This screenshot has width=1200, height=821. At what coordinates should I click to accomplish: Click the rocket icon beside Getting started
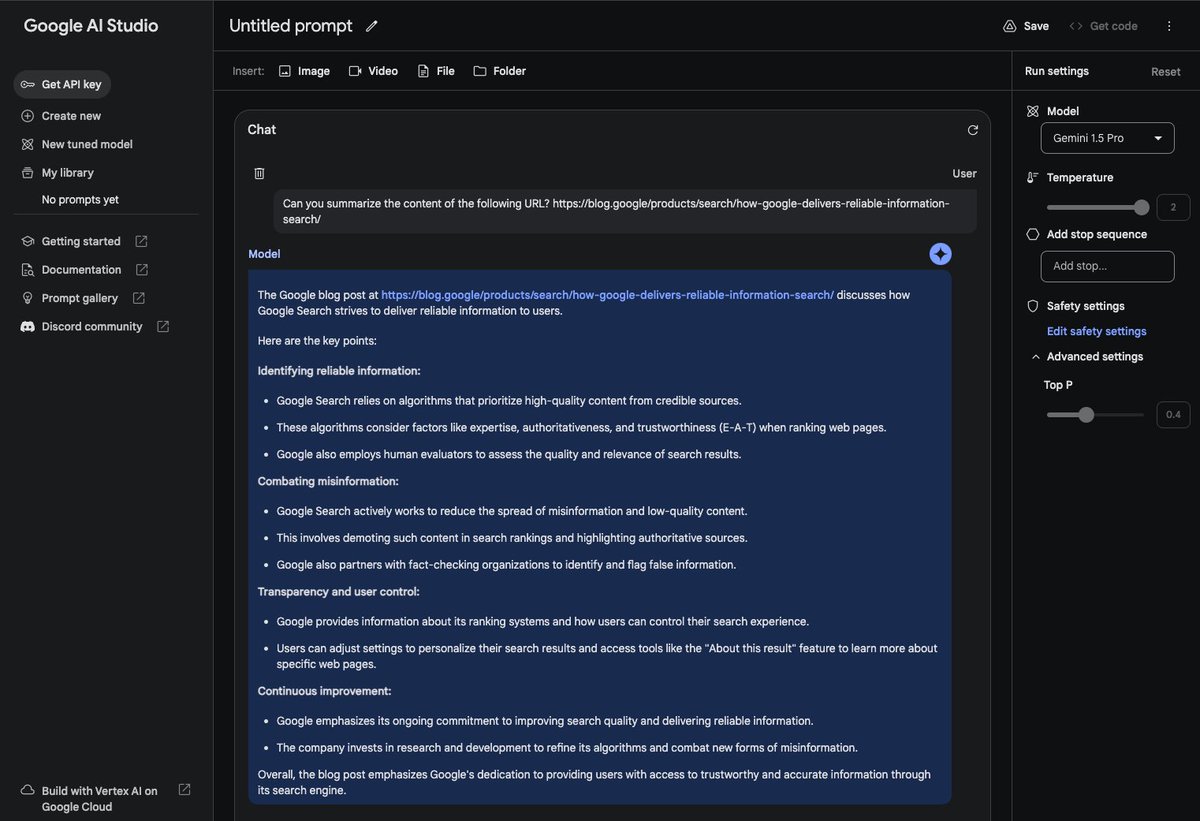[28, 241]
